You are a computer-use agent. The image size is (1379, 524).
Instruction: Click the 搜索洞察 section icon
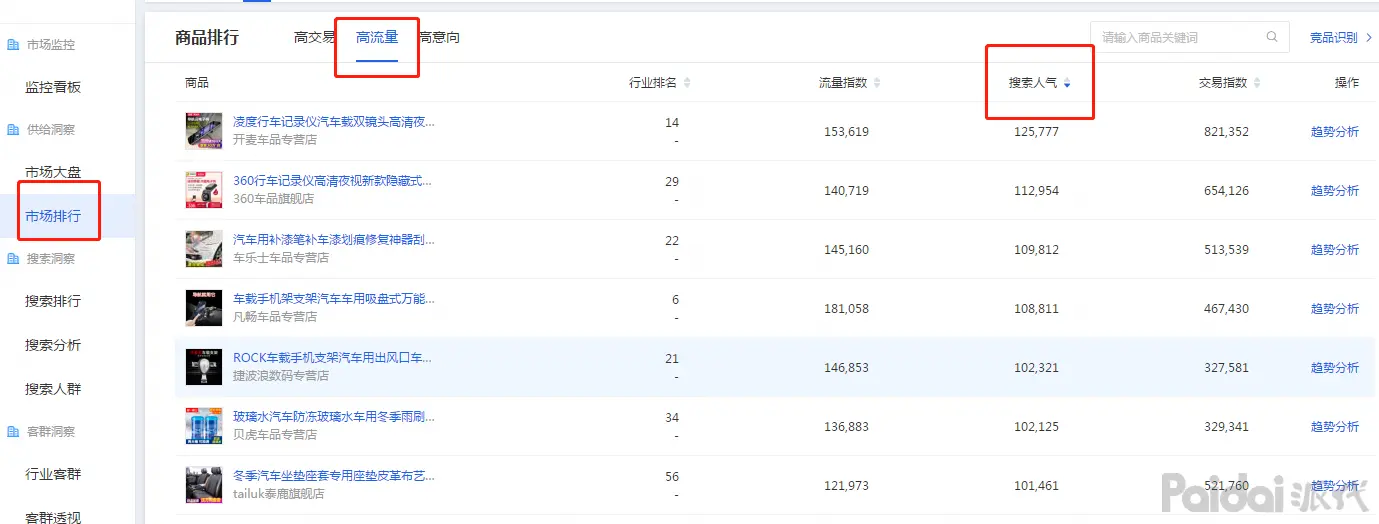pos(13,259)
